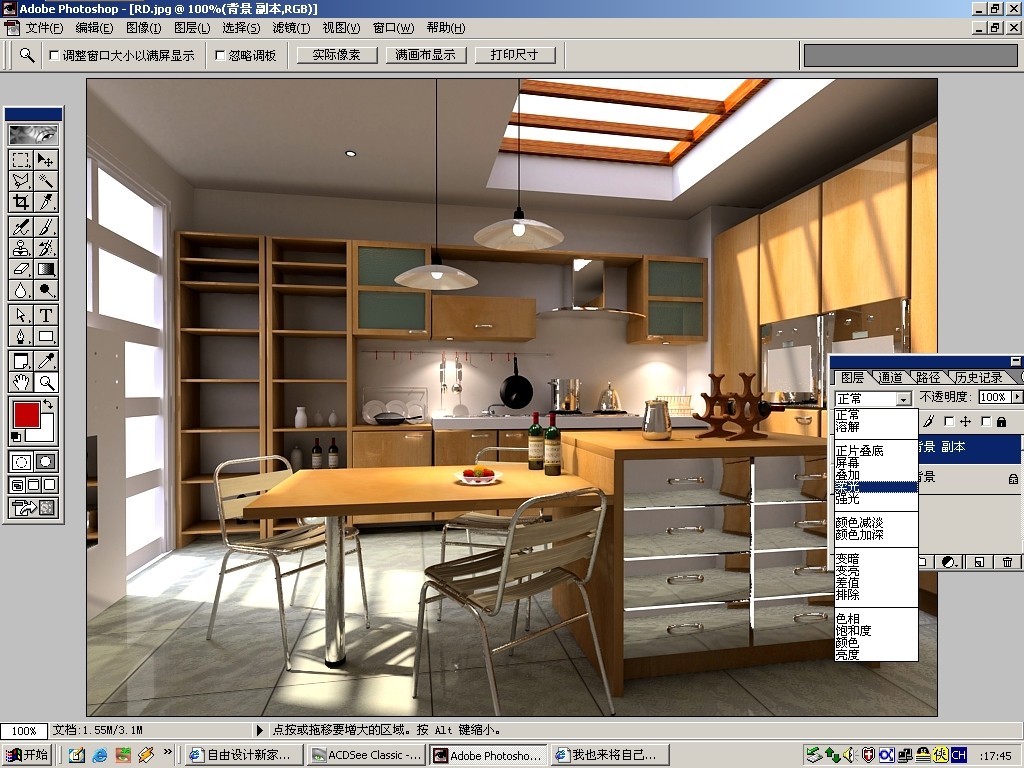Switch to the 通道 tab
This screenshot has width=1024, height=768.
[x=890, y=377]
